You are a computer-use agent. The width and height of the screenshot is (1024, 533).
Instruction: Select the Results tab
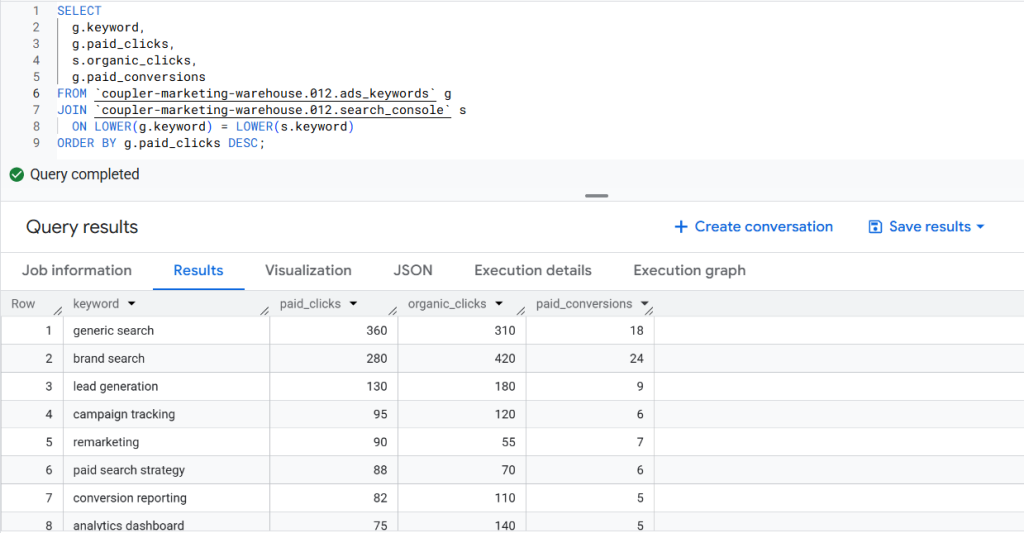(199, 270)
